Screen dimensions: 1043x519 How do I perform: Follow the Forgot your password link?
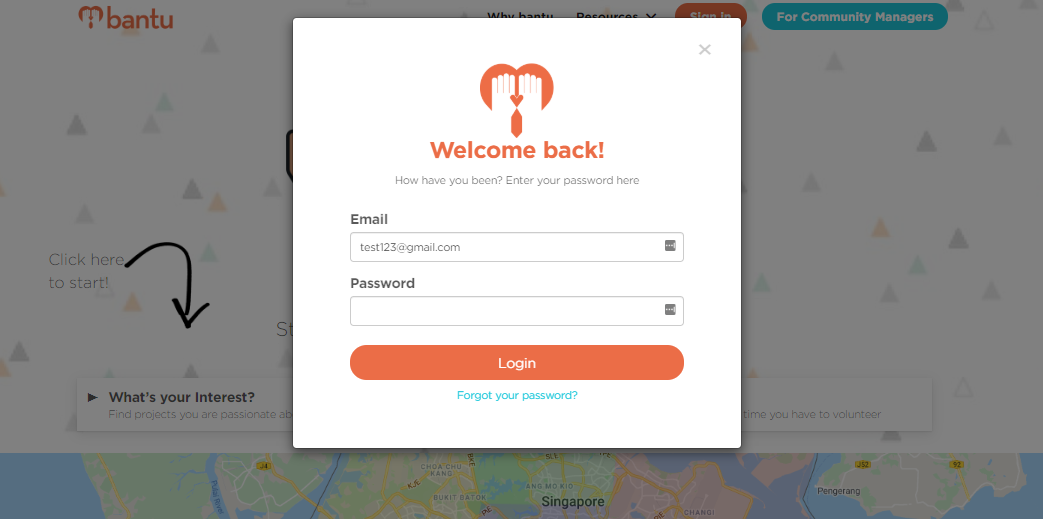coord(517,395)
